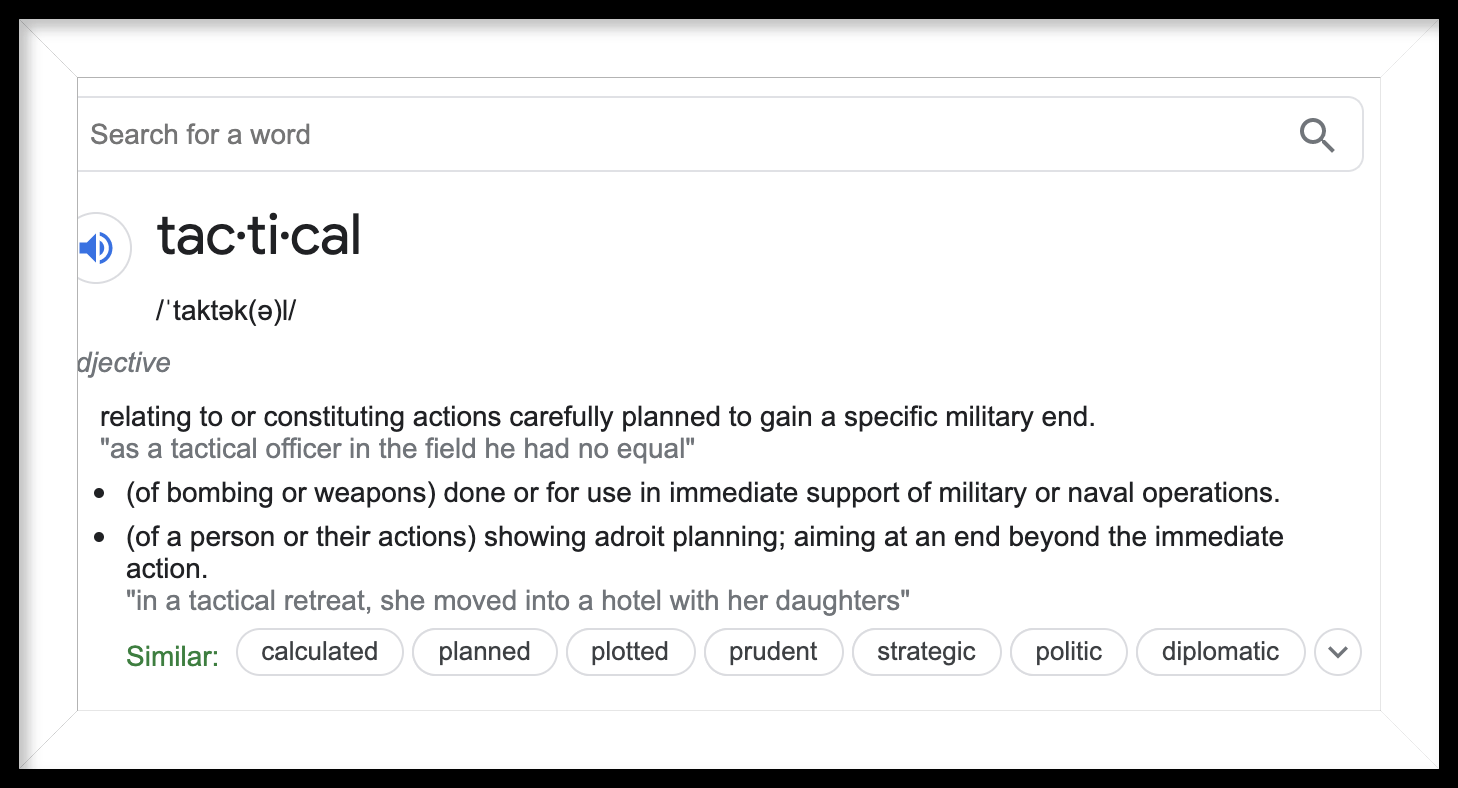Choose the 'prudent' synonym chip

773,652
